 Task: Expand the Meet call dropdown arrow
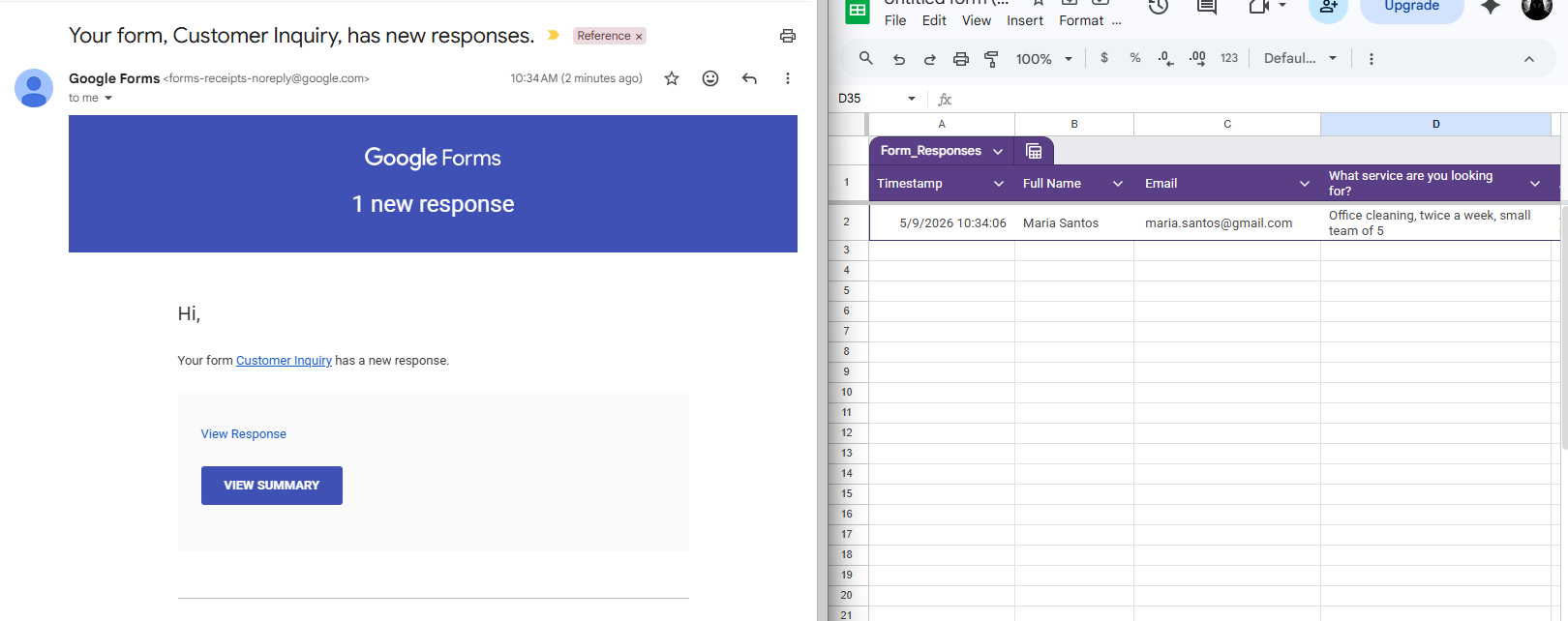click(x=1282, y=6)
